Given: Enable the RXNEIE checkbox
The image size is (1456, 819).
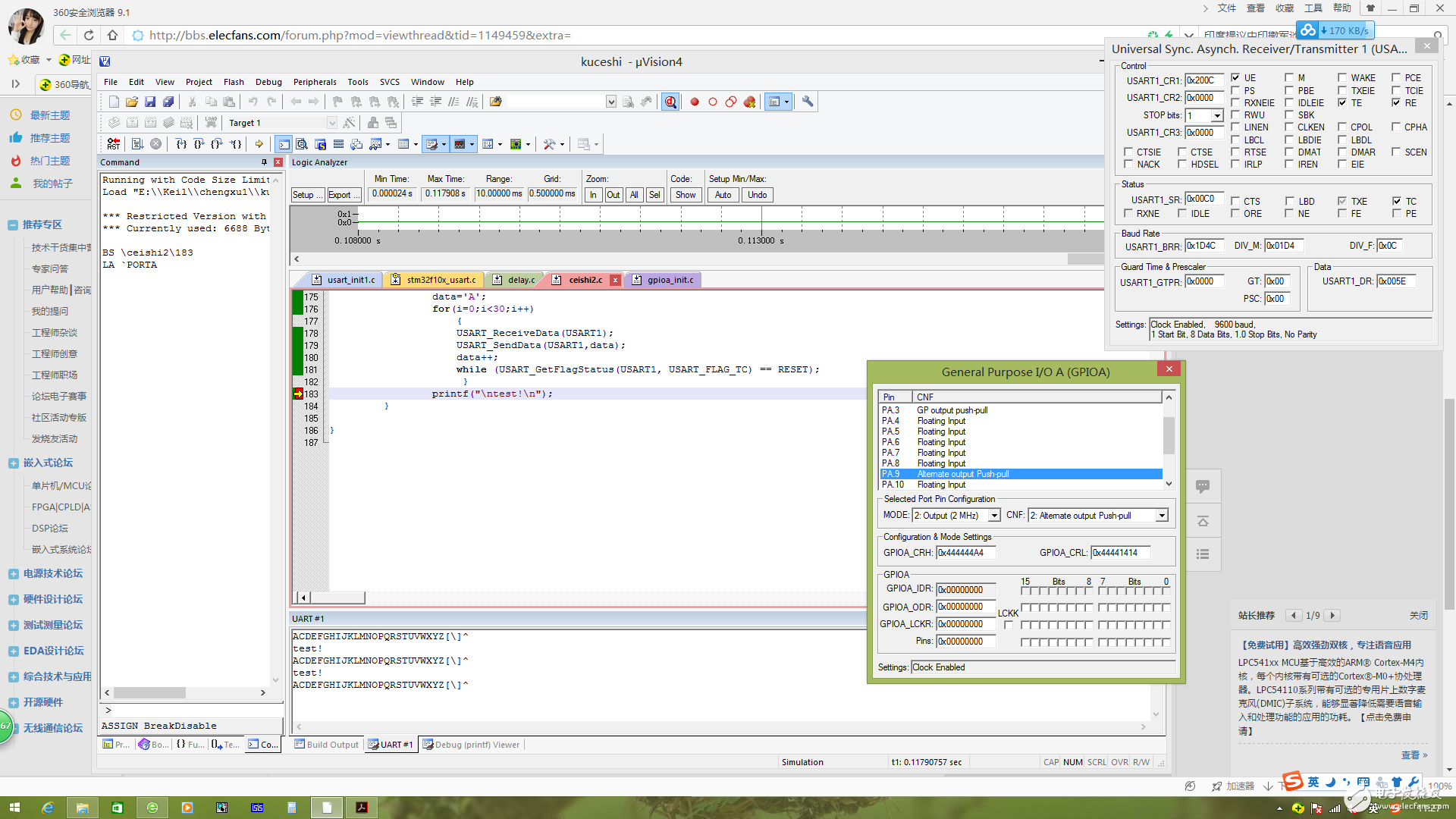Looking at the screenshot, I should coord(1235,103).
